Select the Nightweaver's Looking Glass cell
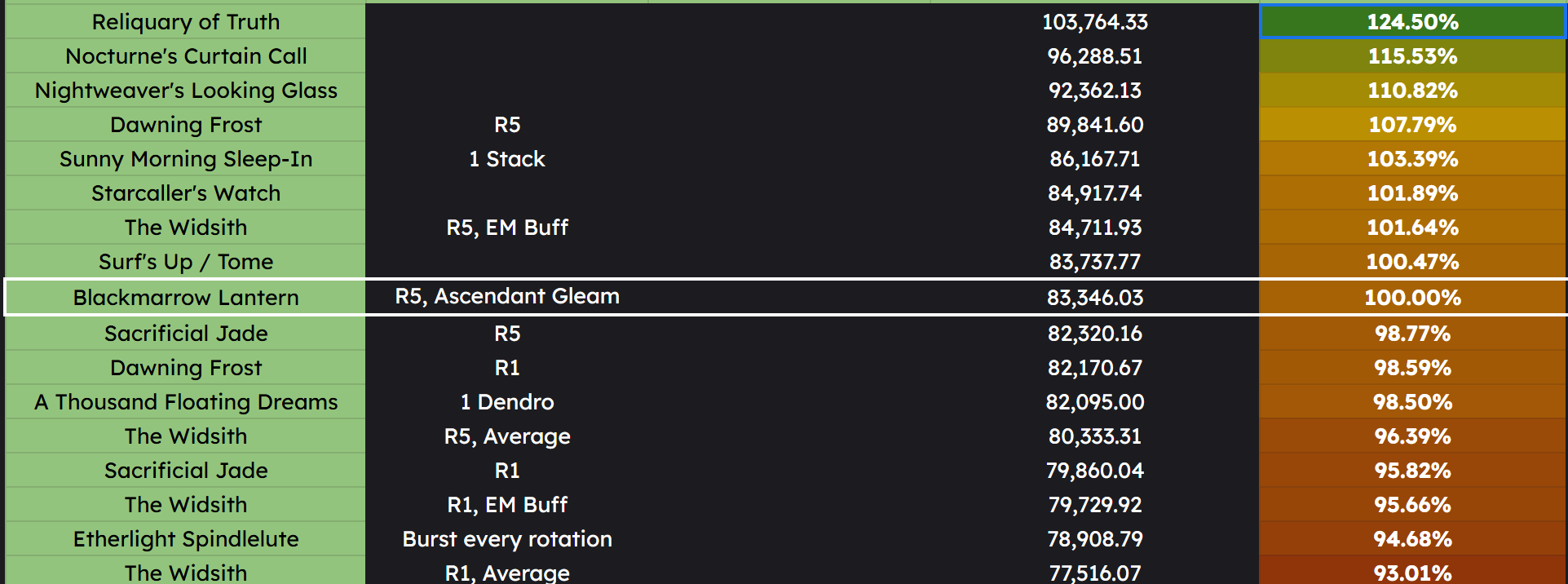Screen dimensions: 1568x584 pos(186,91)
